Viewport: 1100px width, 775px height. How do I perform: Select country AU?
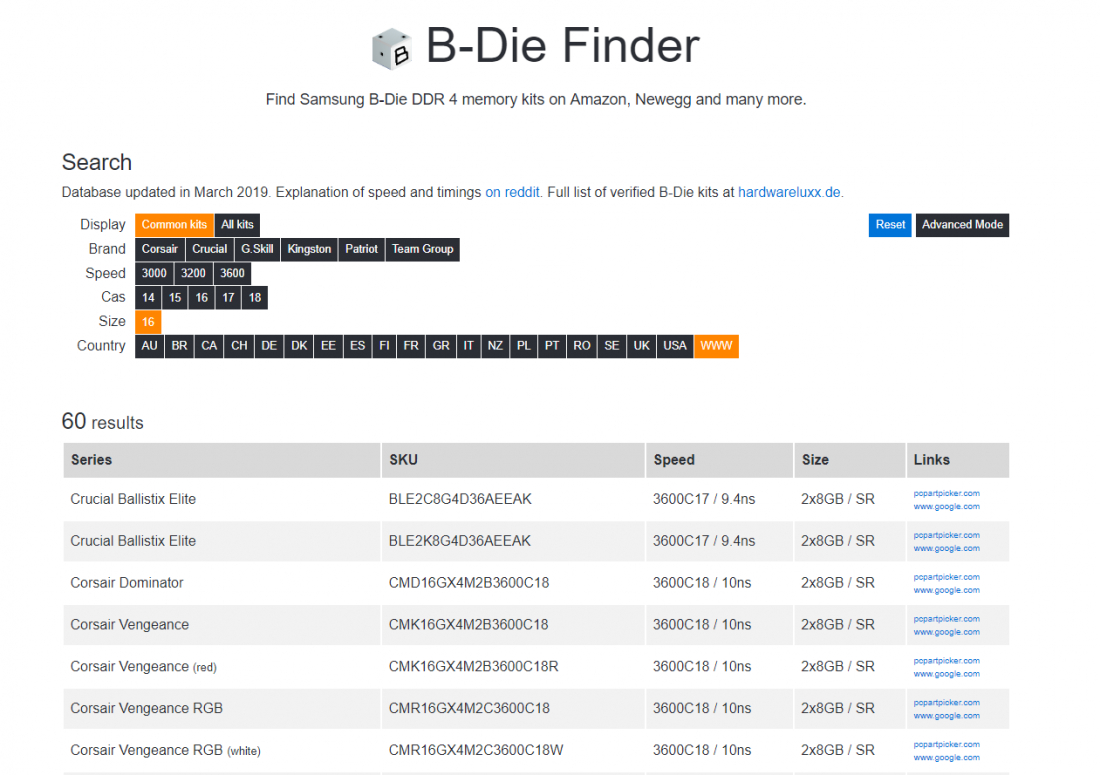pos(149,346)
